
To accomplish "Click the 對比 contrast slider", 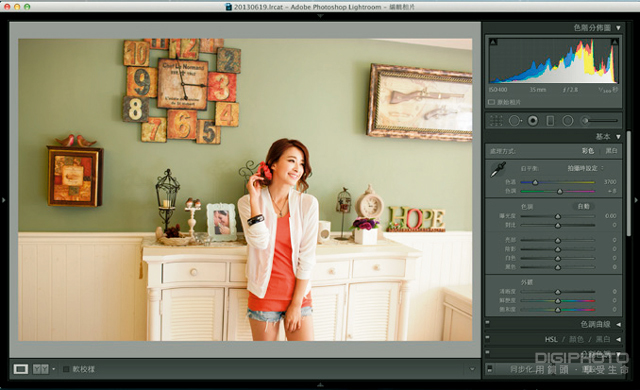I will [557, 225].
